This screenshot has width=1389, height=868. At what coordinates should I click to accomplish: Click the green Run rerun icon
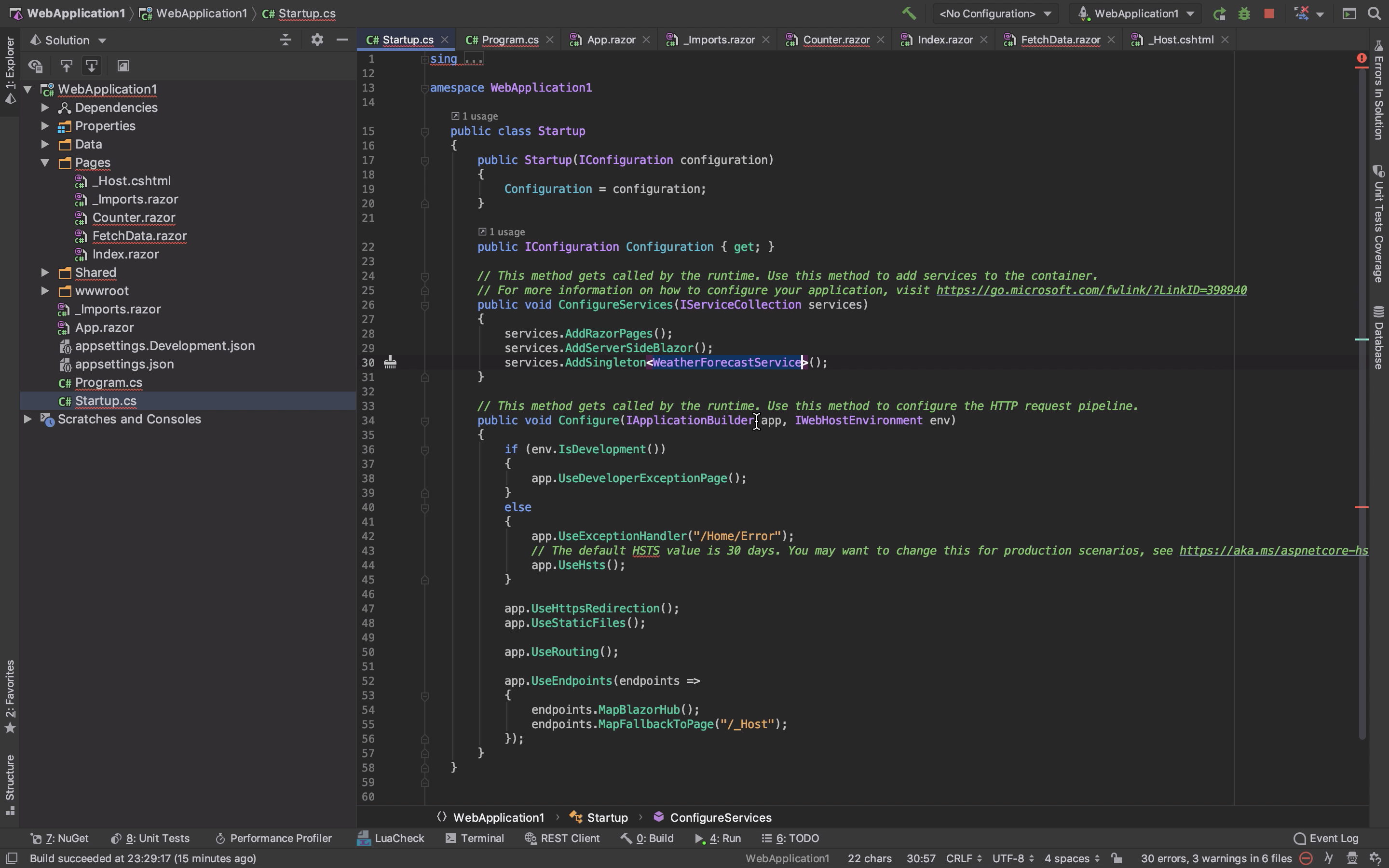(x=1219, y=13)
